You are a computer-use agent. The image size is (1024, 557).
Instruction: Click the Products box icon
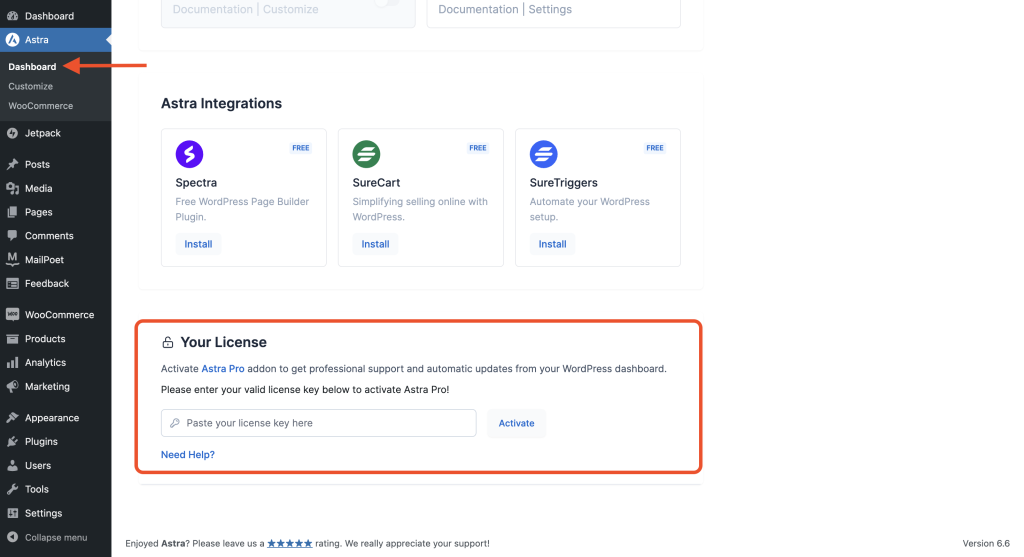[12, 339]
